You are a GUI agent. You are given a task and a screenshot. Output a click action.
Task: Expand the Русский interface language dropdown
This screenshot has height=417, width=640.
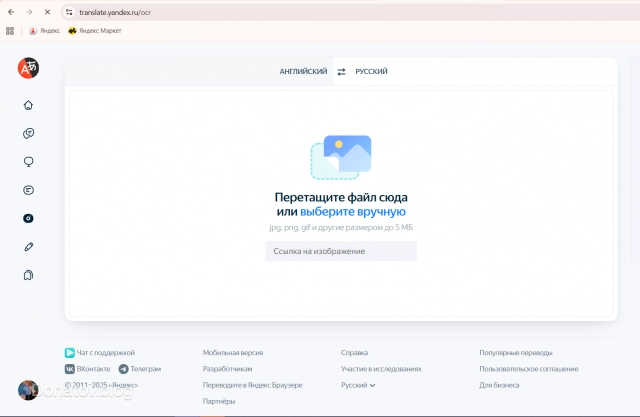tap(358, 385)
